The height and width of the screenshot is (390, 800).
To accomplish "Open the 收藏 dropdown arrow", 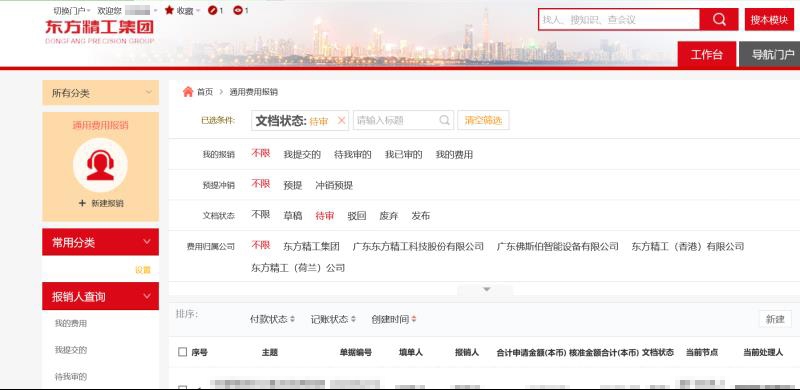I will click(x=197, y=11).
